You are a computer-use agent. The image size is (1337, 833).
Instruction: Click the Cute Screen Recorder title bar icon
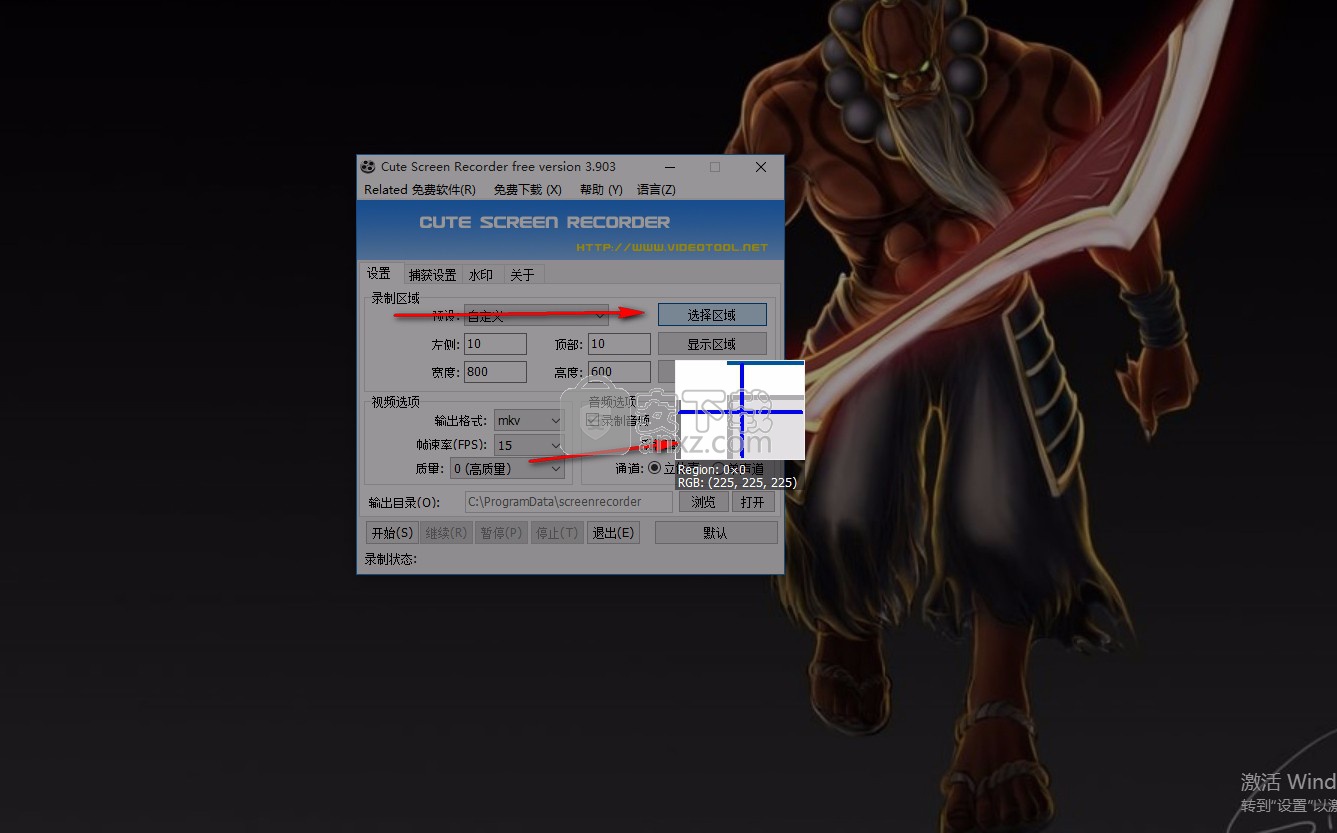[x=368, y=167]
